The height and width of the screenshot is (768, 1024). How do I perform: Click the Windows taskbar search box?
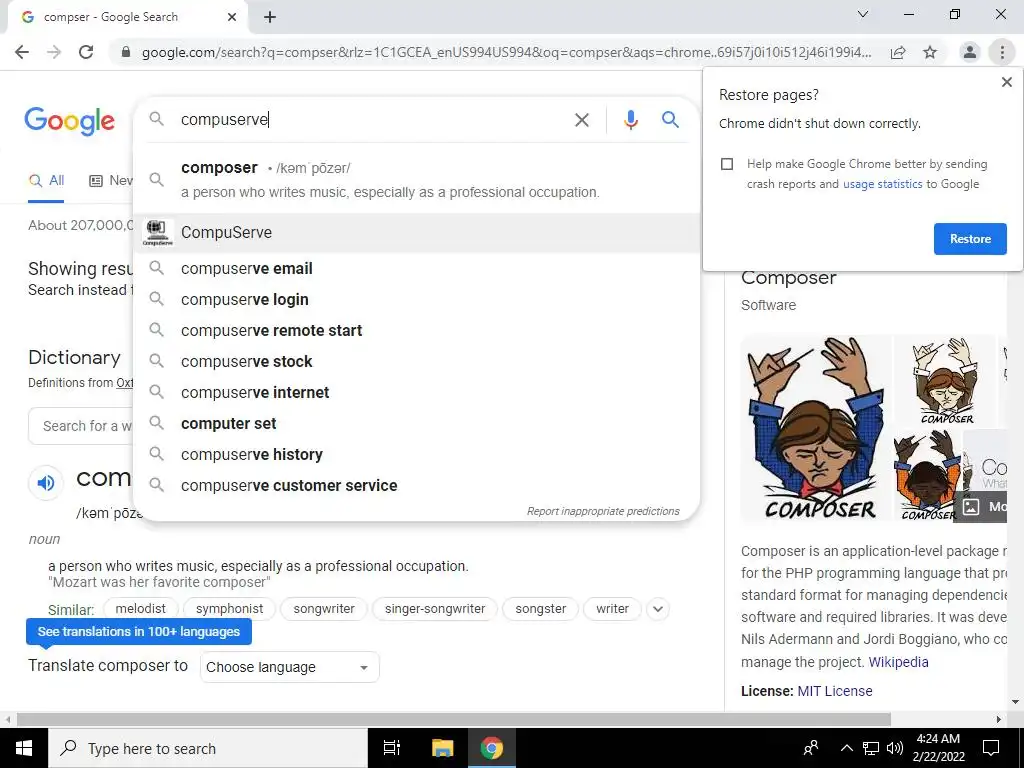click(x=208, y=748)
